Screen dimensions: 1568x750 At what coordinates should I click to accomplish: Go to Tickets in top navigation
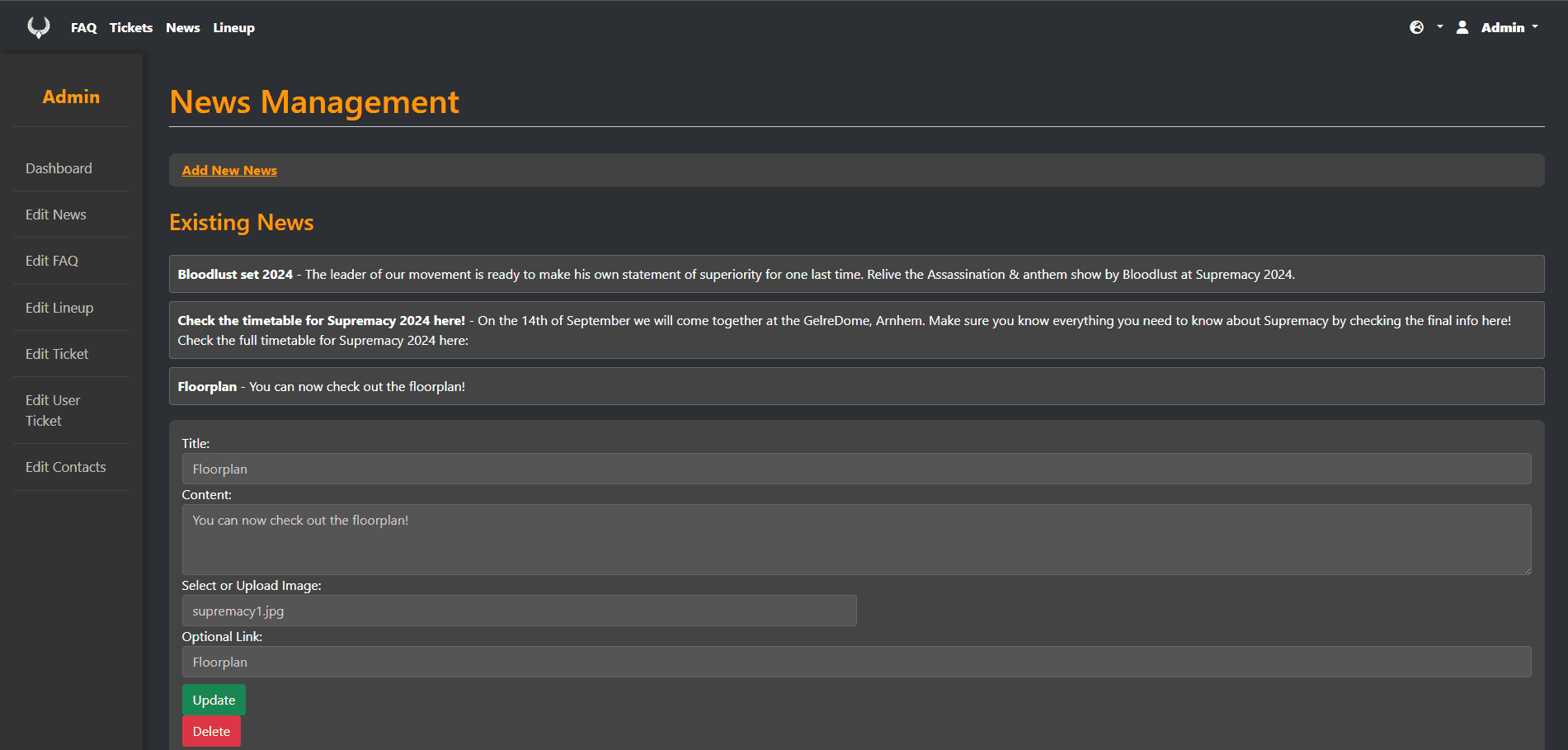tap(131, 28)
